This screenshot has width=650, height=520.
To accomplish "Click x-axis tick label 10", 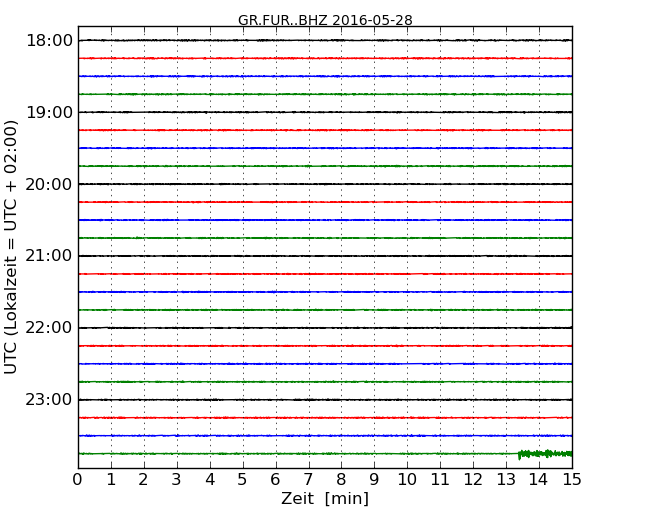I will [x=407, y=479].
